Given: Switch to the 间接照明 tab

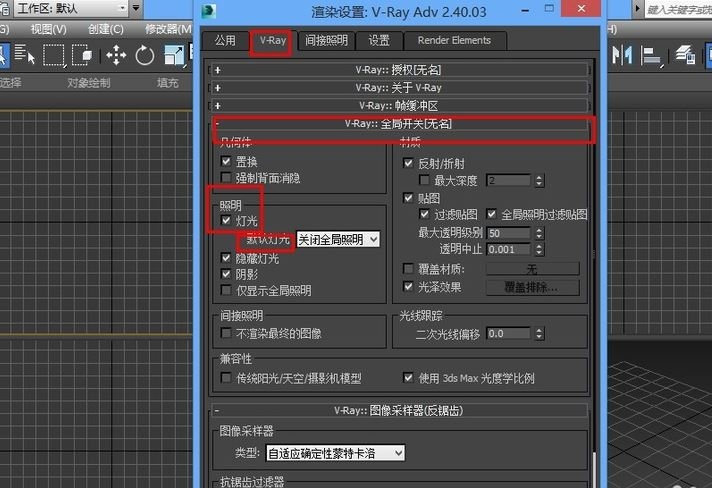Looking at the screenshot, I should 326,41.
